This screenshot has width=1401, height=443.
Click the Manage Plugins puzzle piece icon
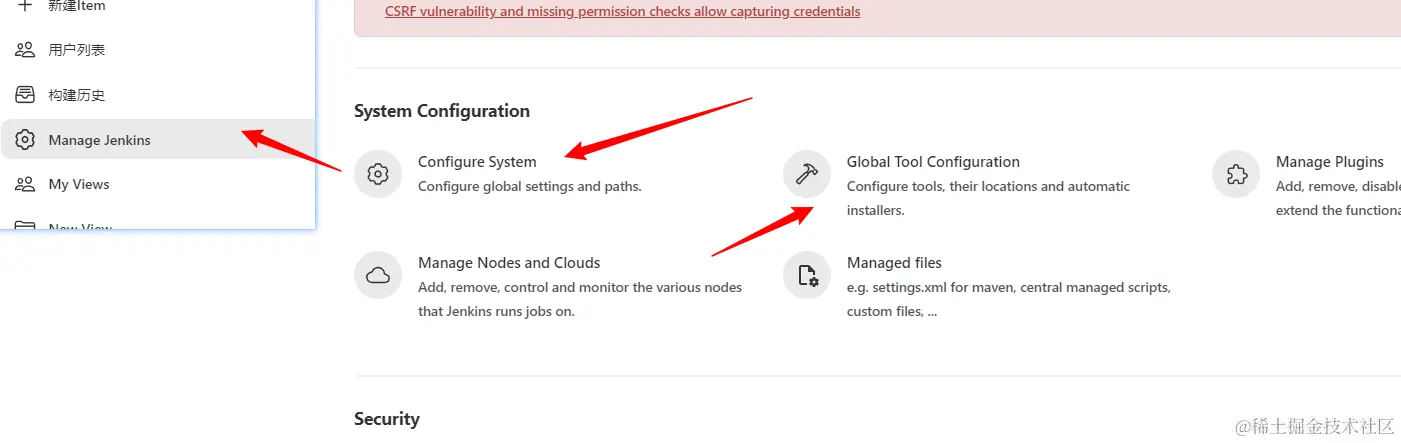(1236, 174)
